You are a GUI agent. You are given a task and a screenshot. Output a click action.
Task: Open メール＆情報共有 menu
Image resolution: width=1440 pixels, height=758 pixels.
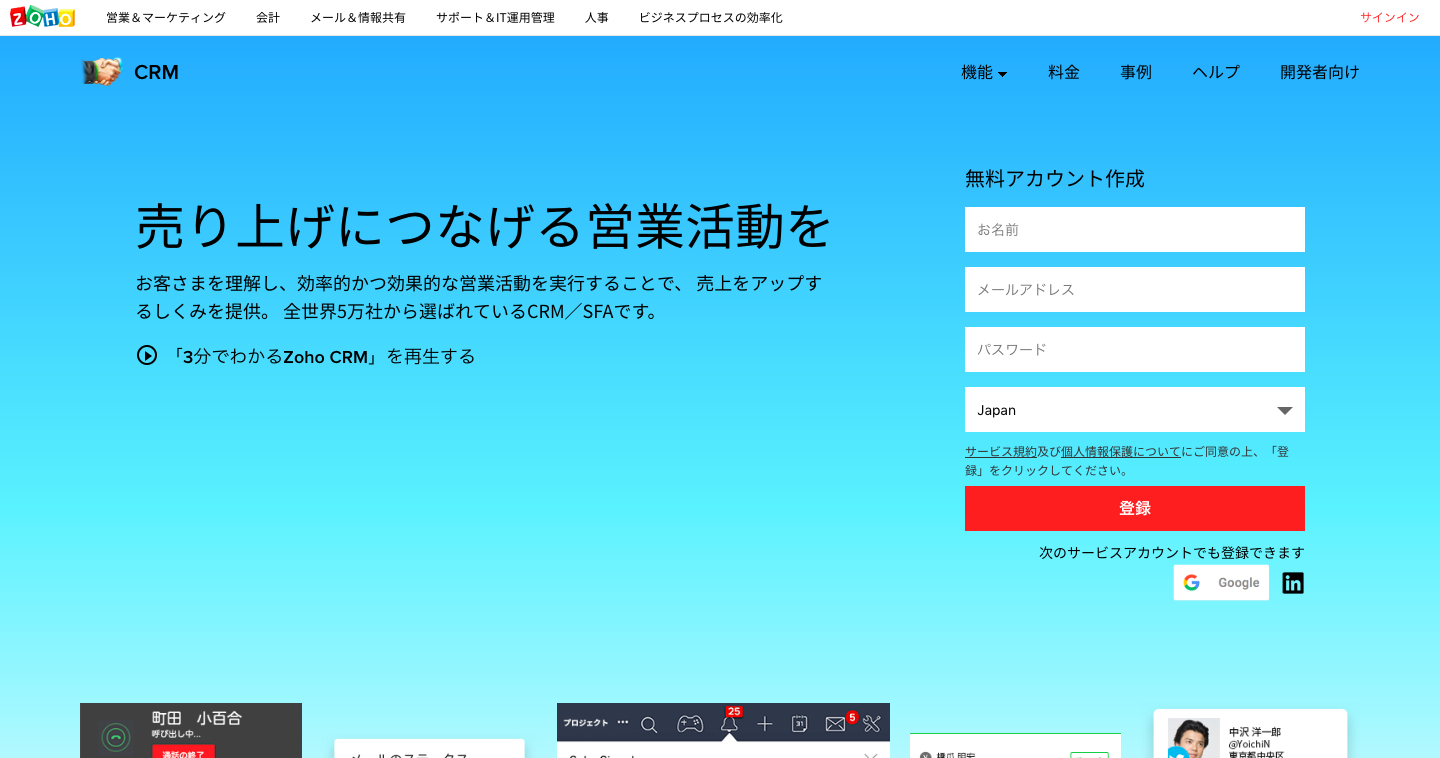click(358, 18)
